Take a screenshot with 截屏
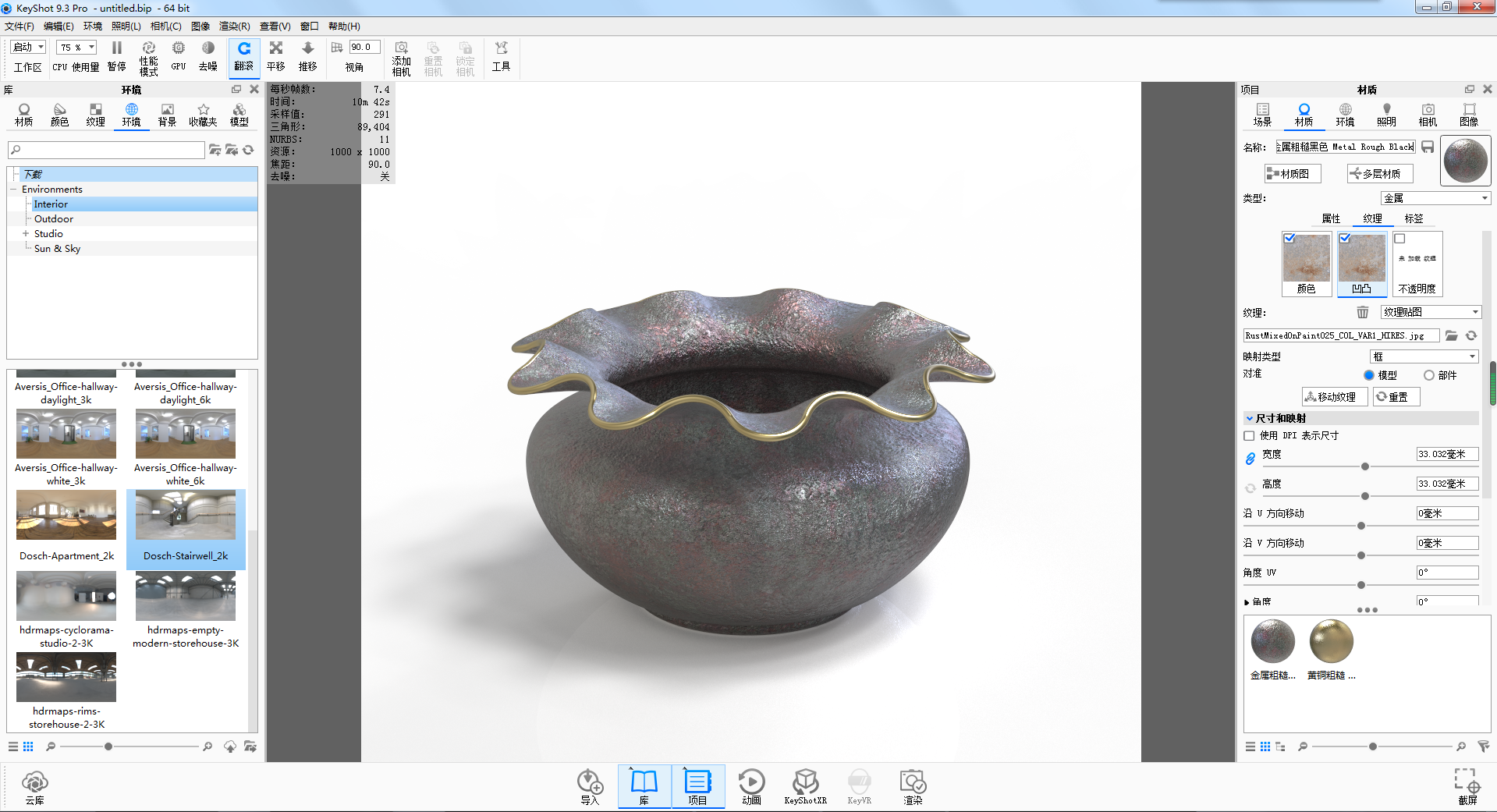 click(x=1467, y=787)
